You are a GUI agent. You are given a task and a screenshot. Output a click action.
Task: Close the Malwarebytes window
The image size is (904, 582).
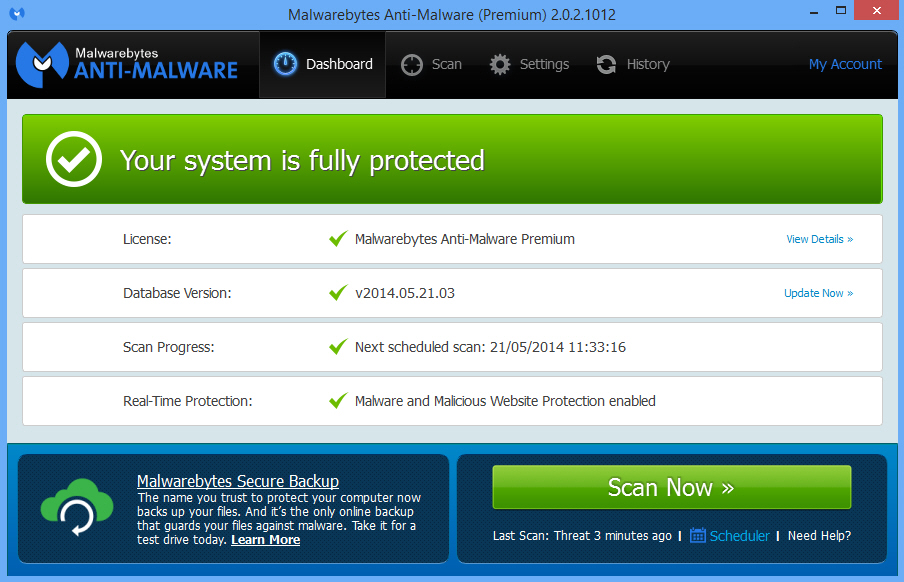pos(876,11)
